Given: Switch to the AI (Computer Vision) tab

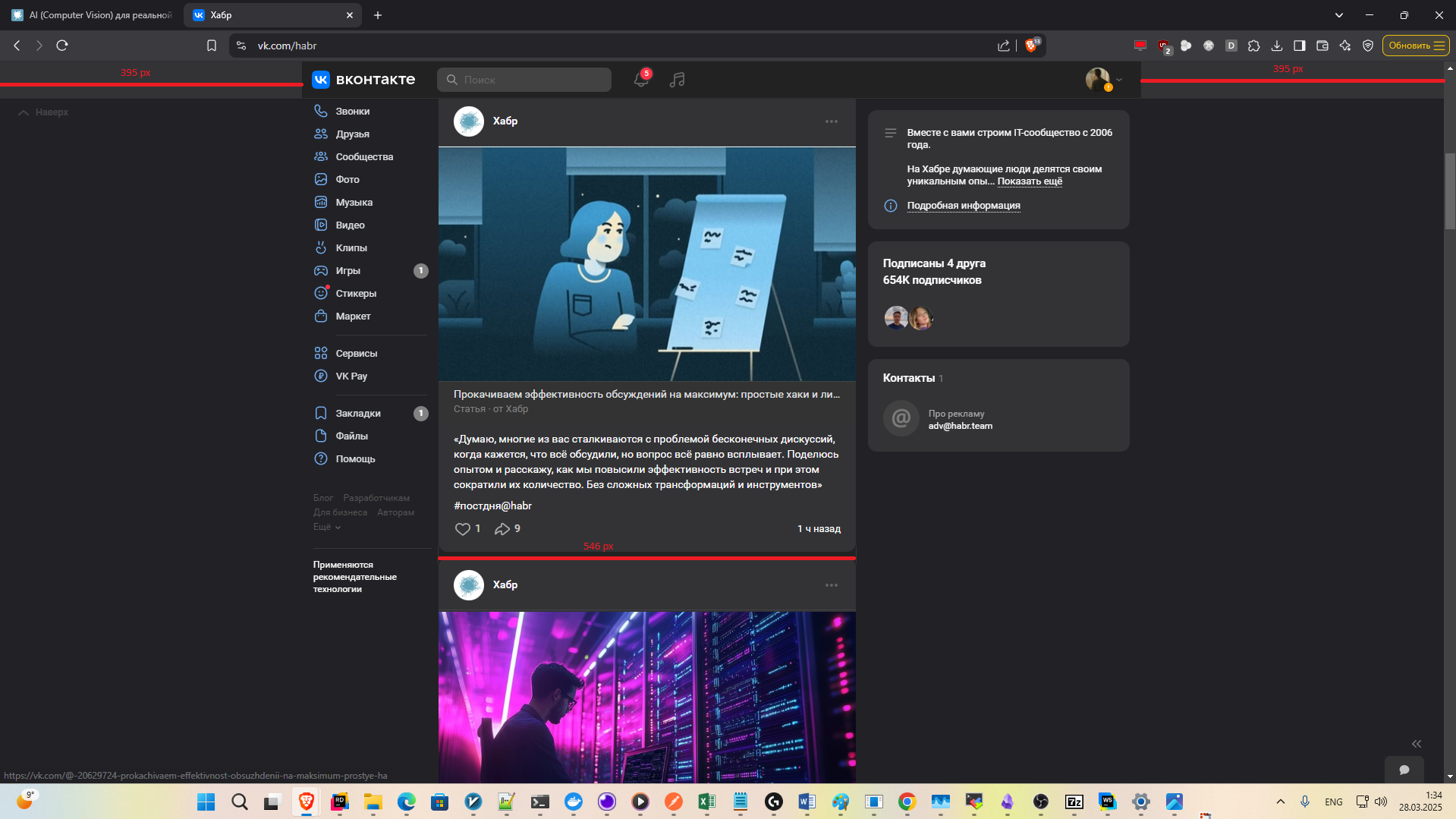Looking at the screenshot, I should tap(91, 15).
